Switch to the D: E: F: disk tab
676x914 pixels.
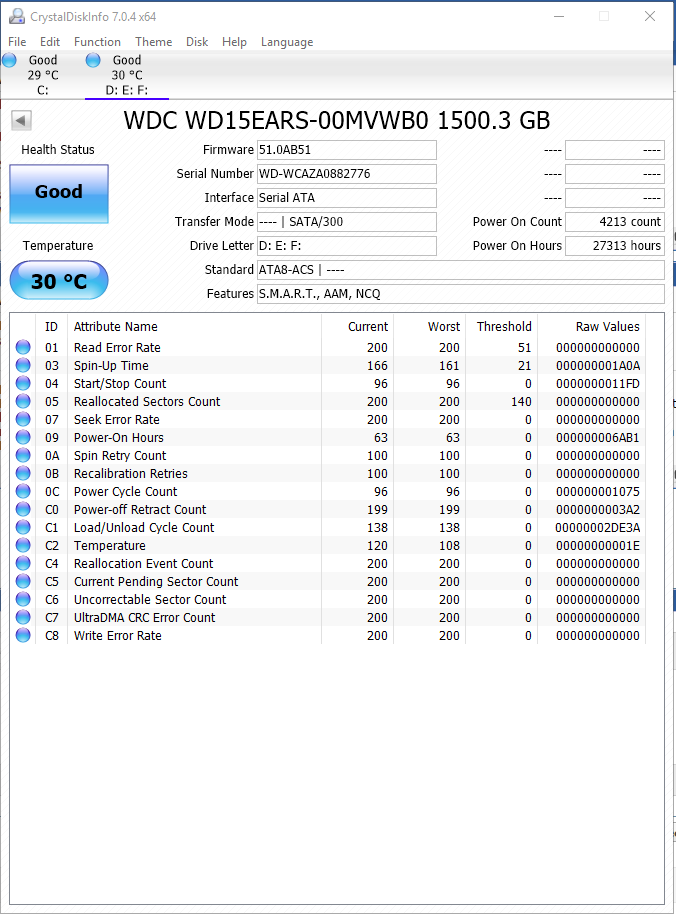pos(126,75)
